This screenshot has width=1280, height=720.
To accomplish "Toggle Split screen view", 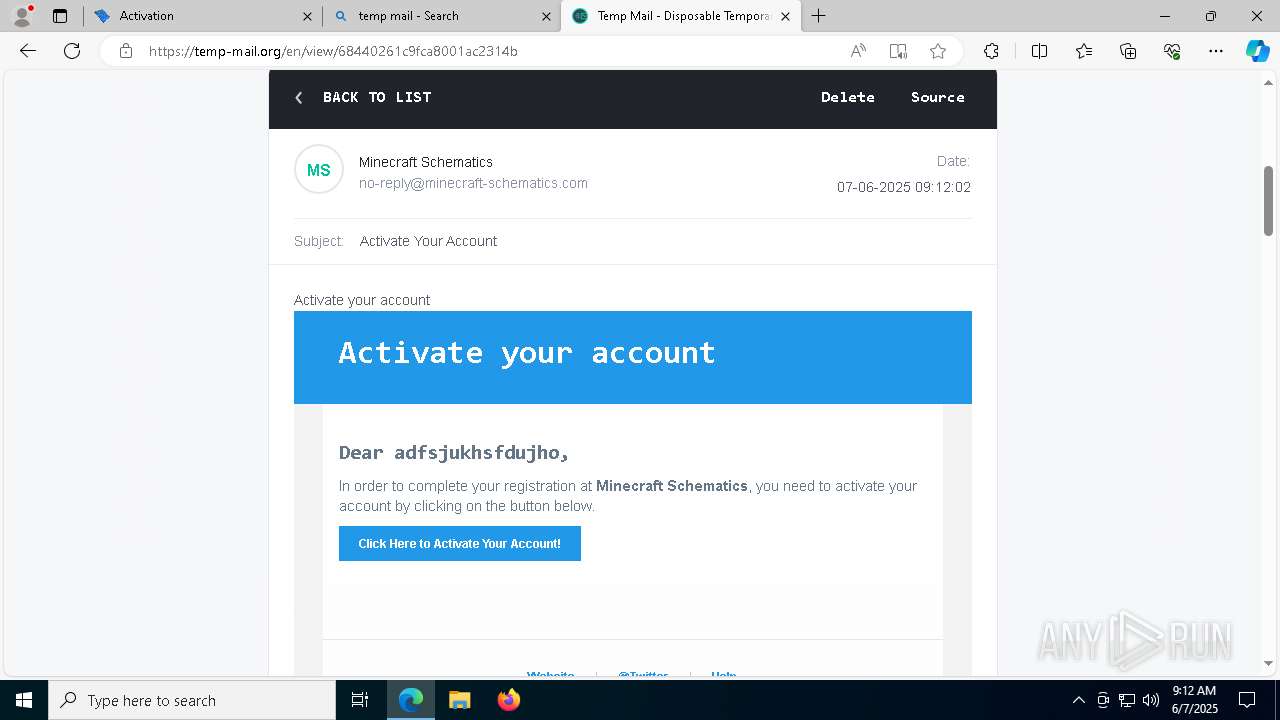I will coord(1039,51).
